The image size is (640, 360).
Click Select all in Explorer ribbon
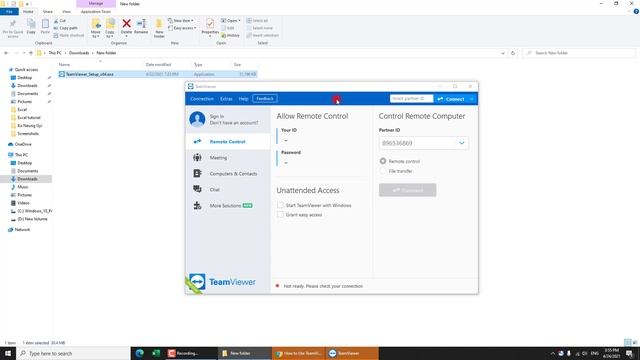pos(258,20)
